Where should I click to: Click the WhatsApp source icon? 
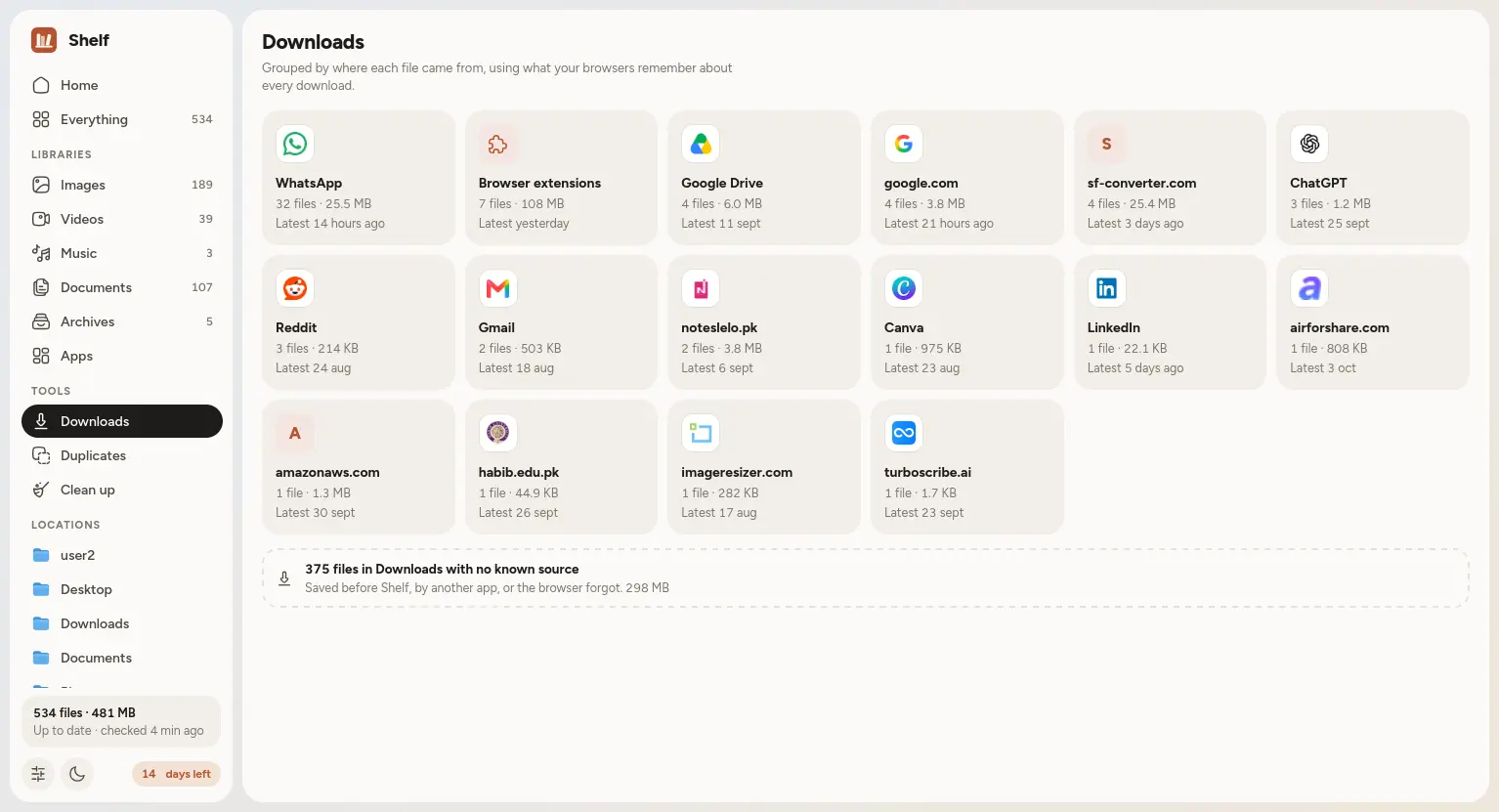(x=295, y=144)
